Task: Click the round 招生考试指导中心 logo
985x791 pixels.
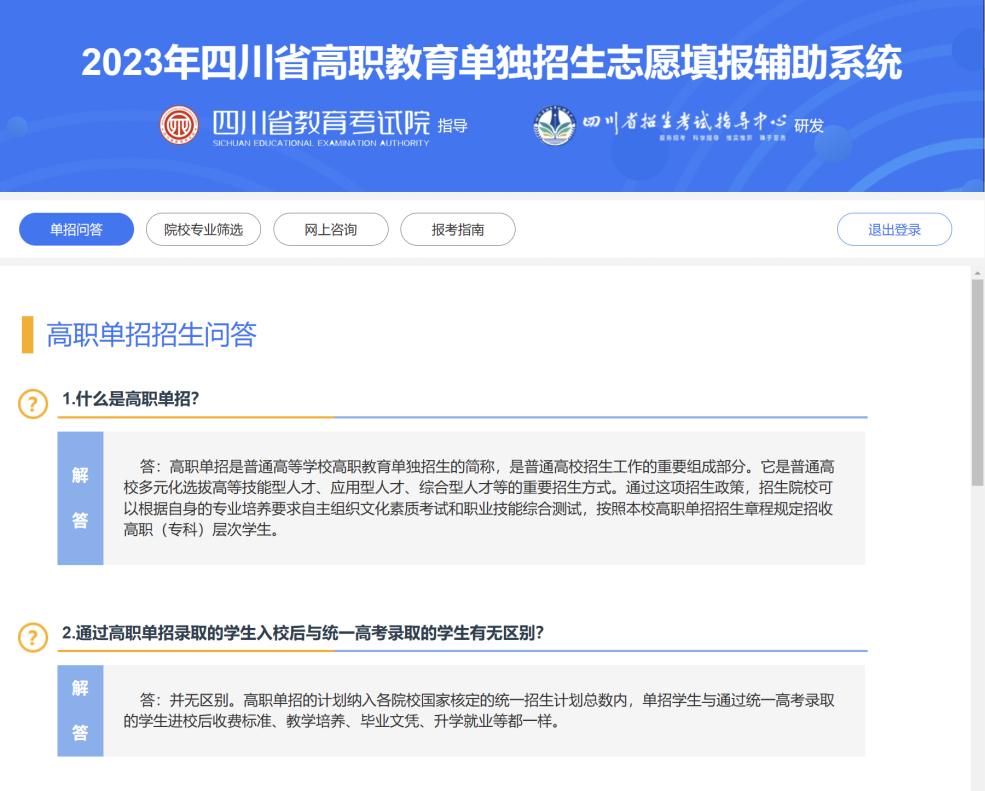Action: tap(553, 125)
